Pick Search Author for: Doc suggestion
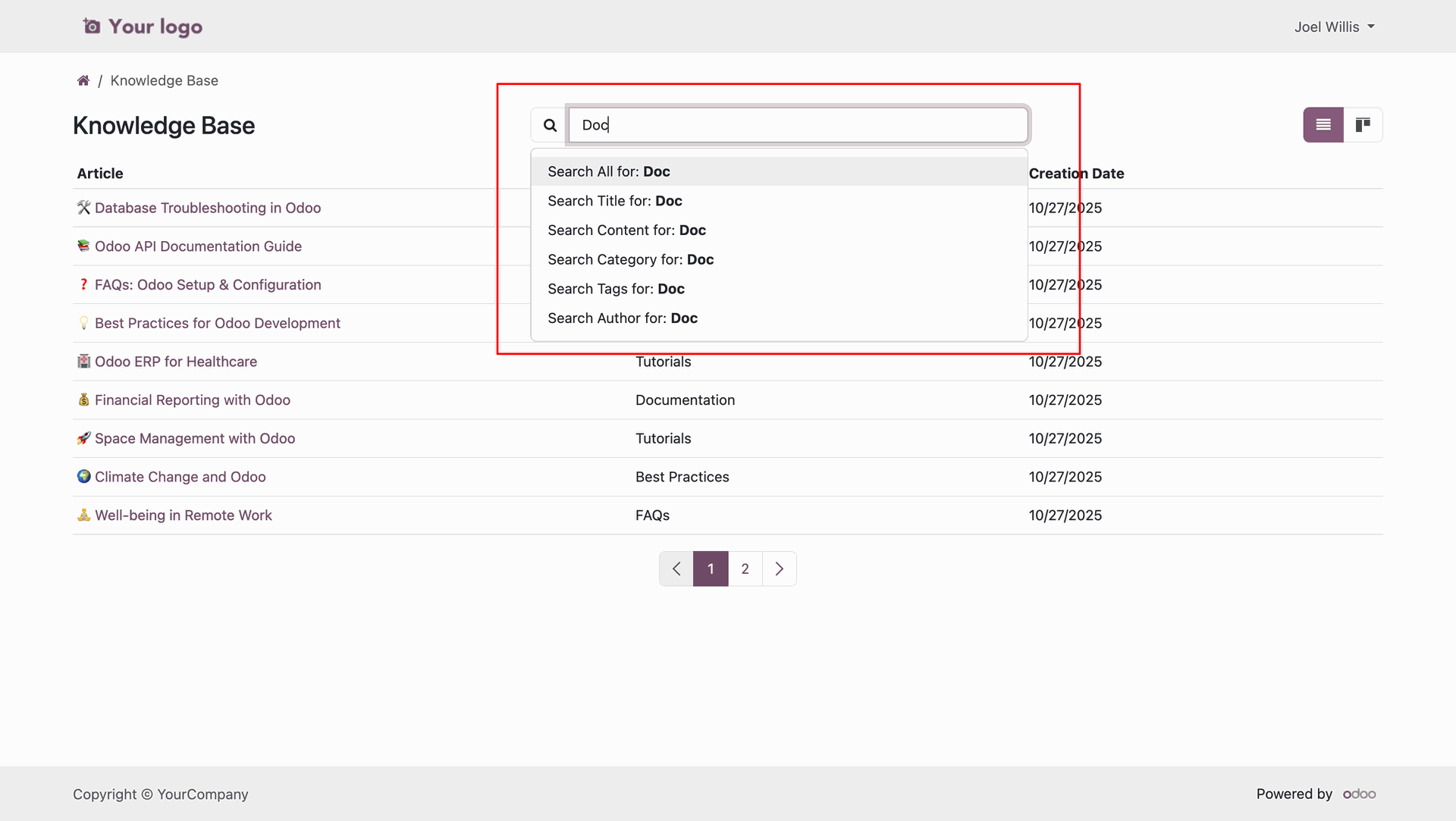Image resolution: width=1456 pixels, height=821 pixels. (x=623, y=318)
